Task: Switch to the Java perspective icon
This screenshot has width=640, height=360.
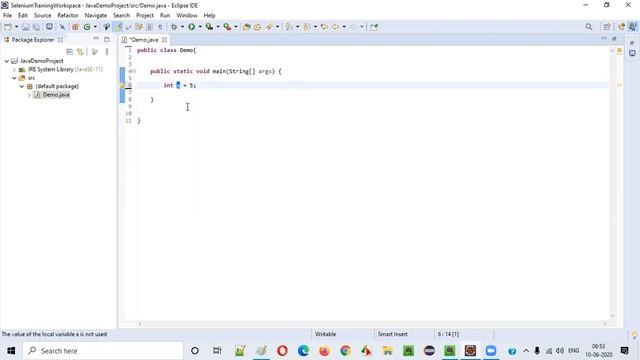Action: (x=632, y=27)
